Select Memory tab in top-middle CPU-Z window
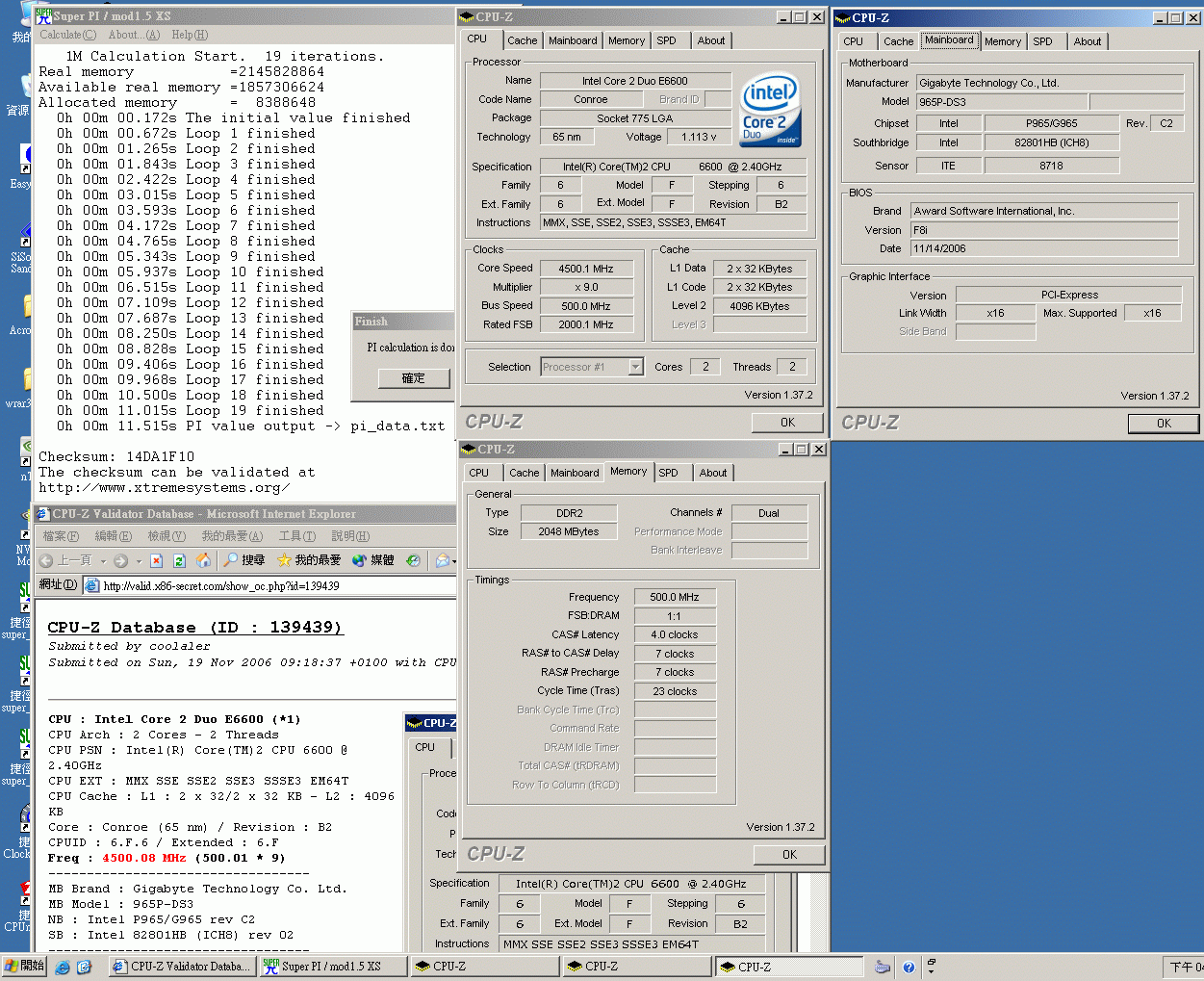Image resolution: width=1204 pixels, height=981 pixels. [627, 40]
